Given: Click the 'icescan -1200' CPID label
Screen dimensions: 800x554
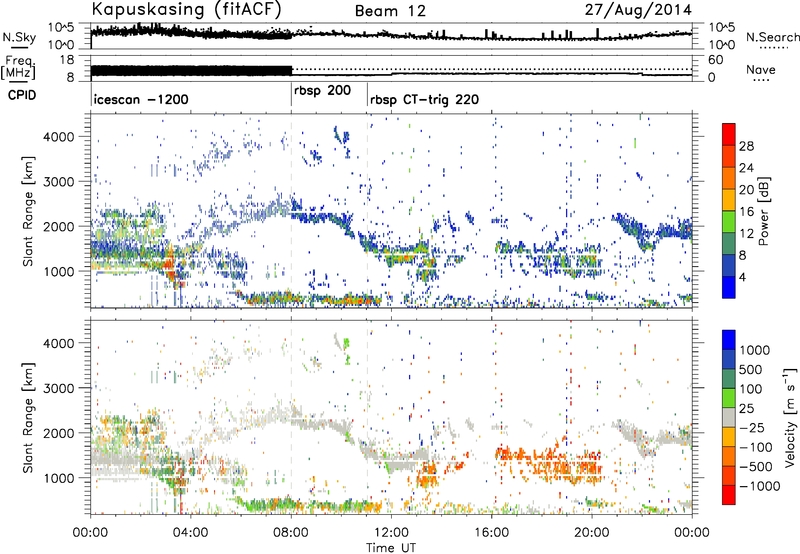Looking at the screenshot, I should 141,99.
